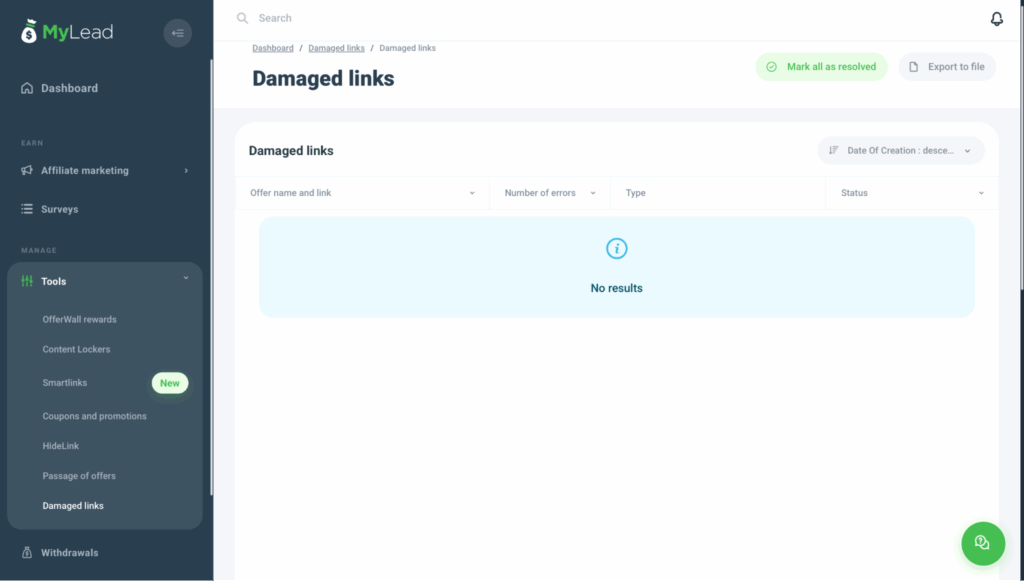Open Offer name and link column dropdown

point(472,193)
